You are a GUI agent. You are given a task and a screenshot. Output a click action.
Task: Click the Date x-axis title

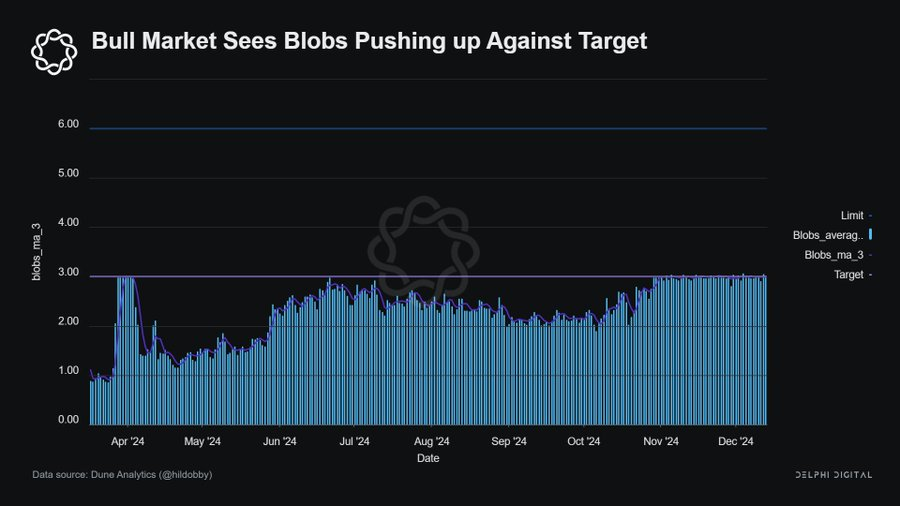427,458
